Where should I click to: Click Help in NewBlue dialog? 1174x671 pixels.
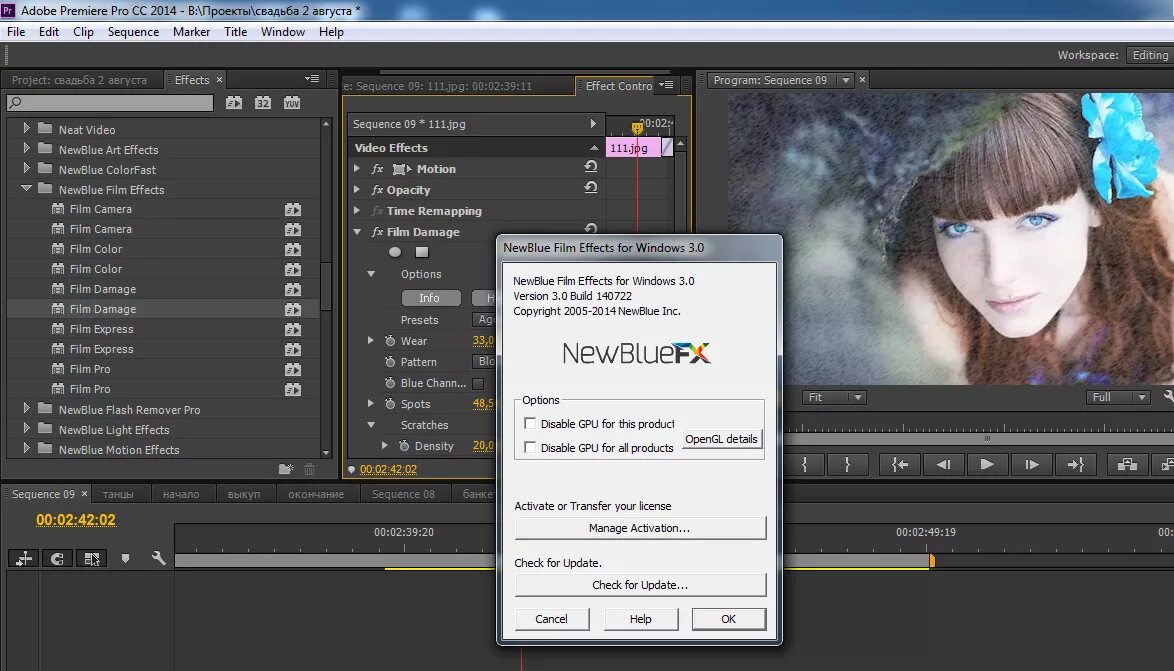[640, 619]
